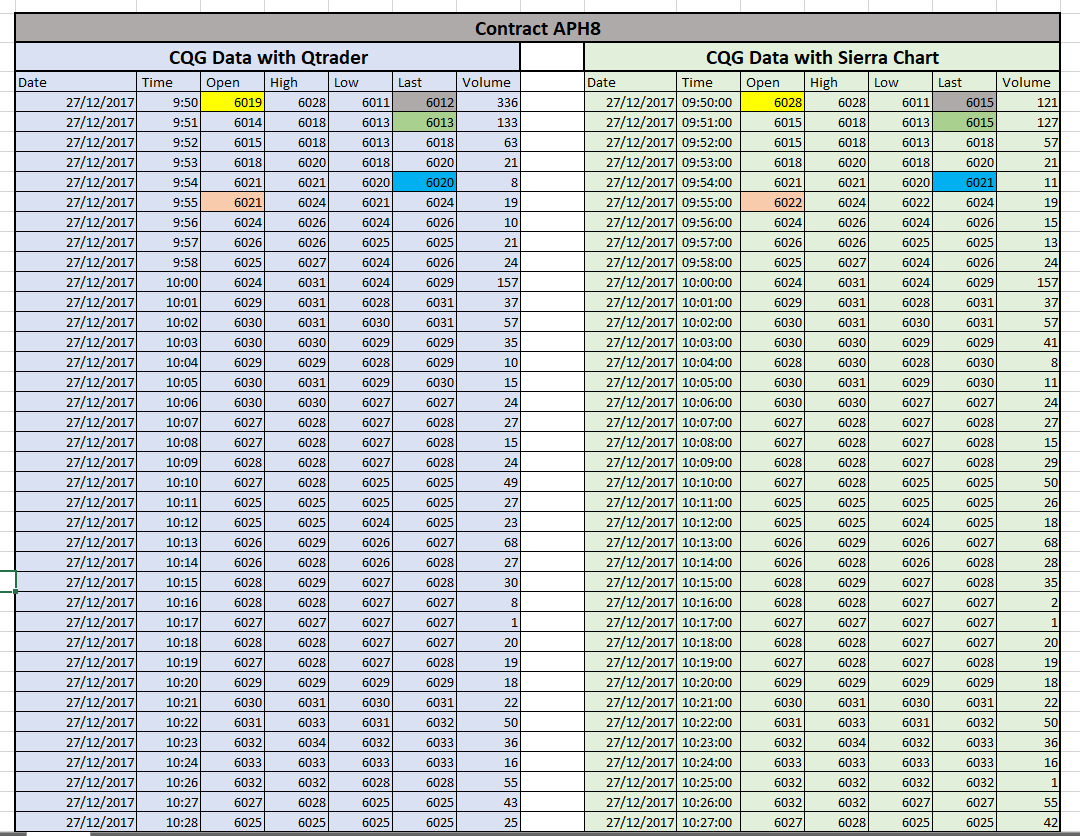Screen dimensions: 1080x836
Task: Click Qtrader Time cell 10:28
Action: pyautogui.click(x=169, y=822)
